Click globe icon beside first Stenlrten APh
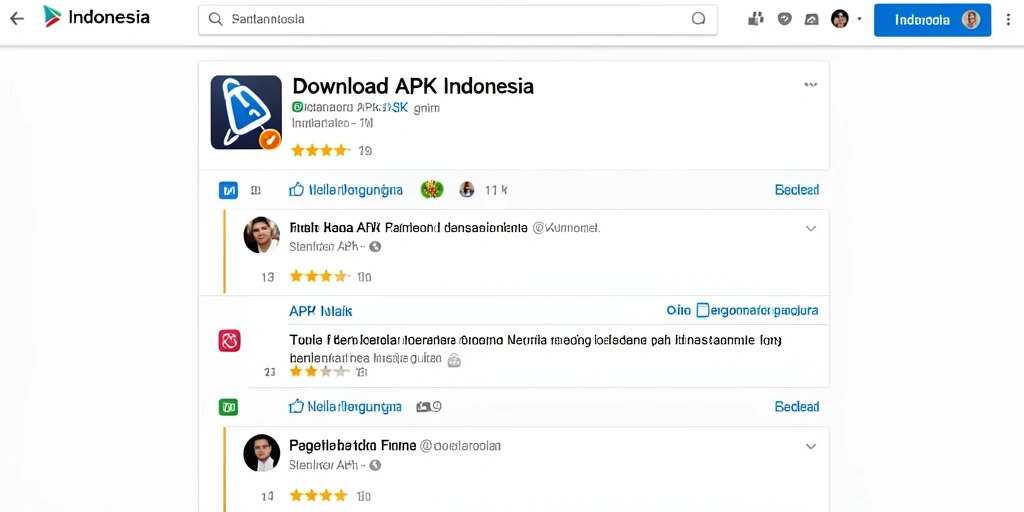Viewport: 1024px width, 512px height. (375, 247)
